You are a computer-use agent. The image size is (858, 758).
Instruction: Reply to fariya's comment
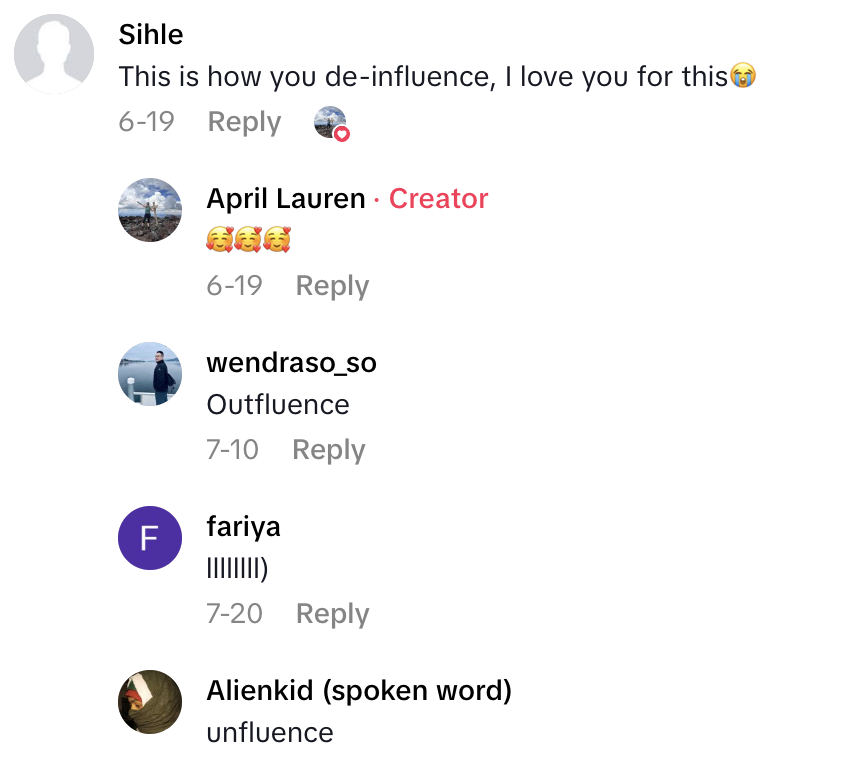coord(332,614)
